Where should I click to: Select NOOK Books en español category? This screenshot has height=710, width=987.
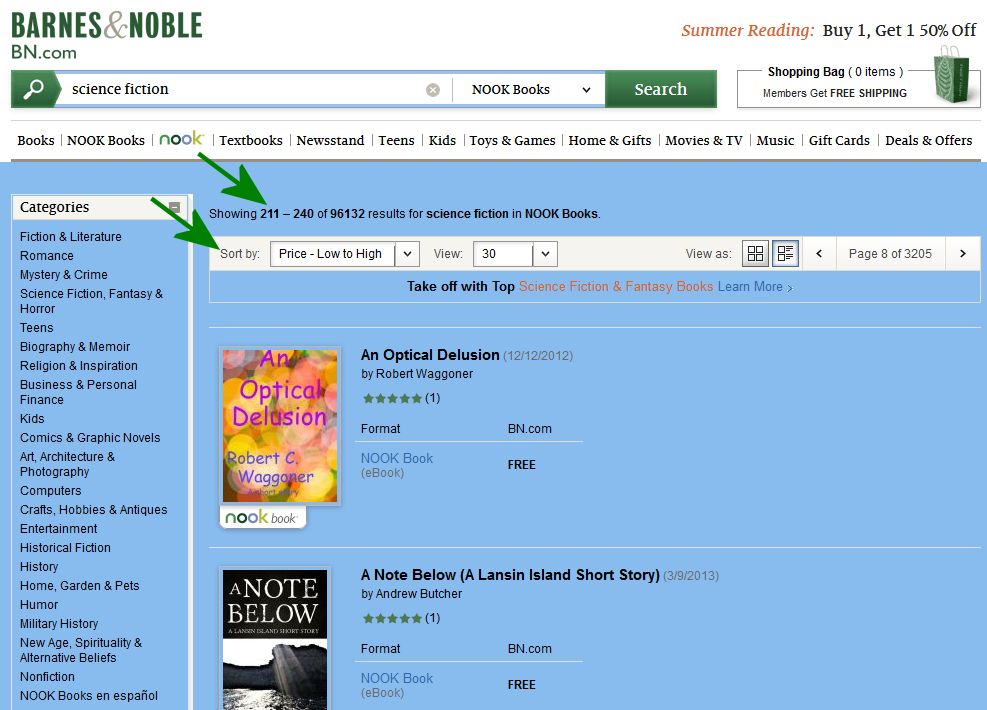(x=89, y=696)
